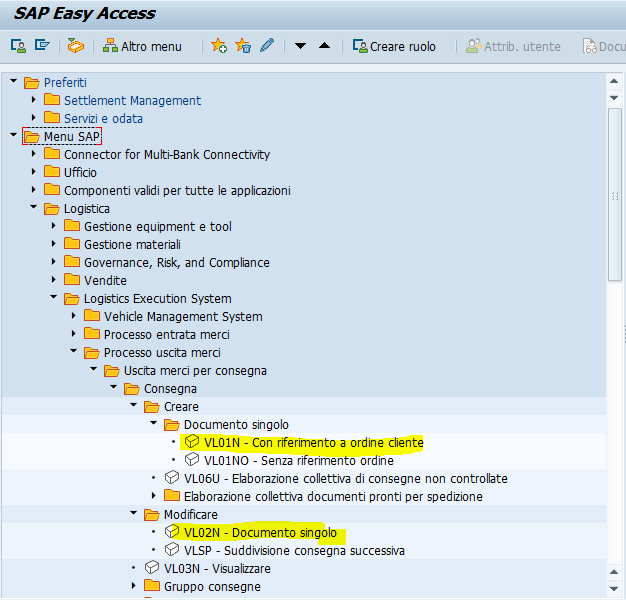Click the VL06U transaction cube icon
Image resolution: width=626 pixels, height=600 pixels.
(x=172, y=477)
